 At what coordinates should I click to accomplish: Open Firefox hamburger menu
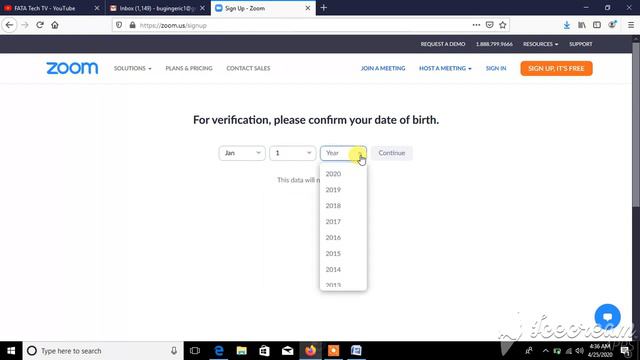[x=631, y=25]
